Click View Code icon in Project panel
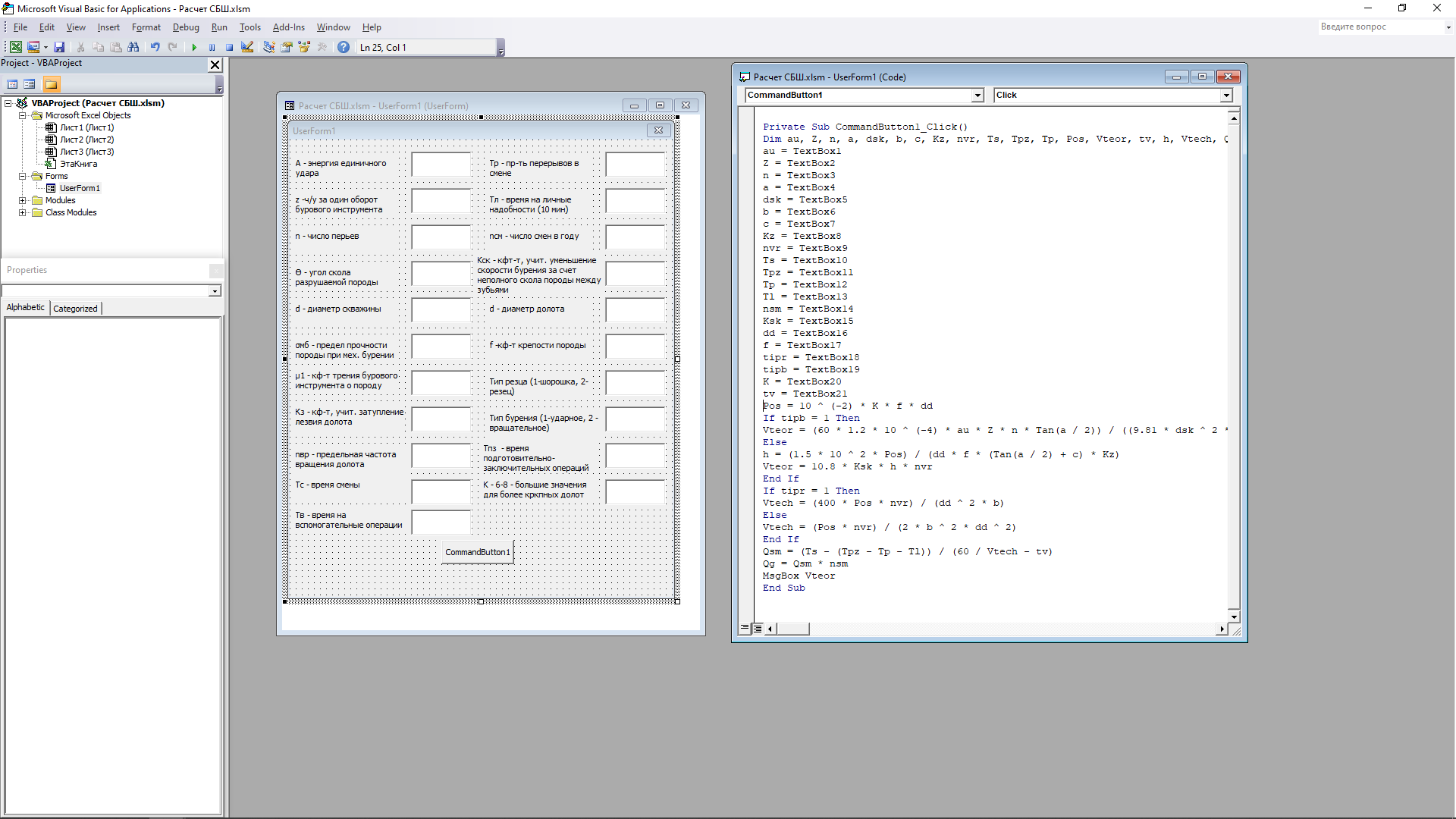This screenshot has width=1456, height=819. pos(12,84)
